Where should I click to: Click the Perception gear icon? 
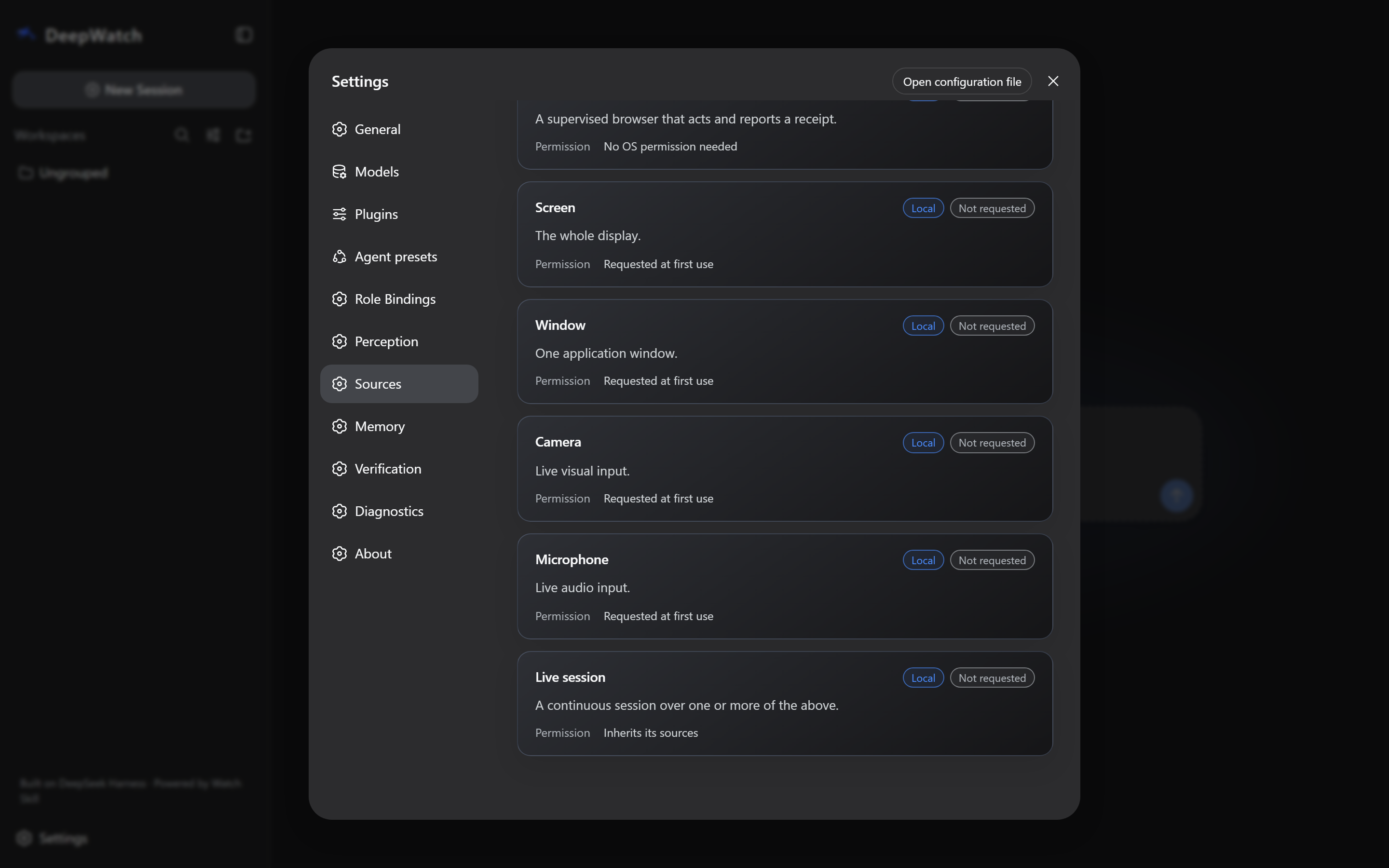[339, 341]
